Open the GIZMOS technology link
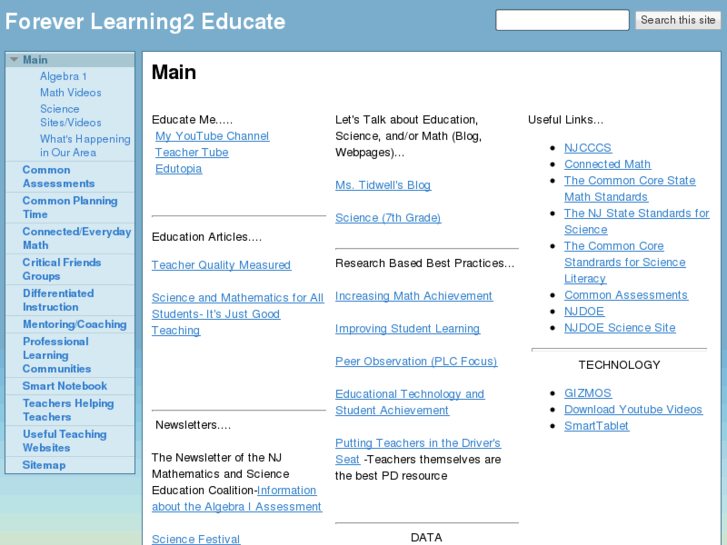This screenshot has height=545, width=727. point(588,393)
